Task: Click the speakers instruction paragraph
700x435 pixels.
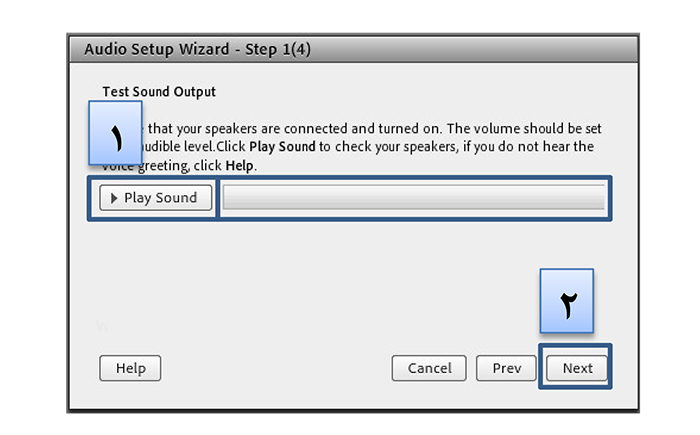Action: click(352, 147)
